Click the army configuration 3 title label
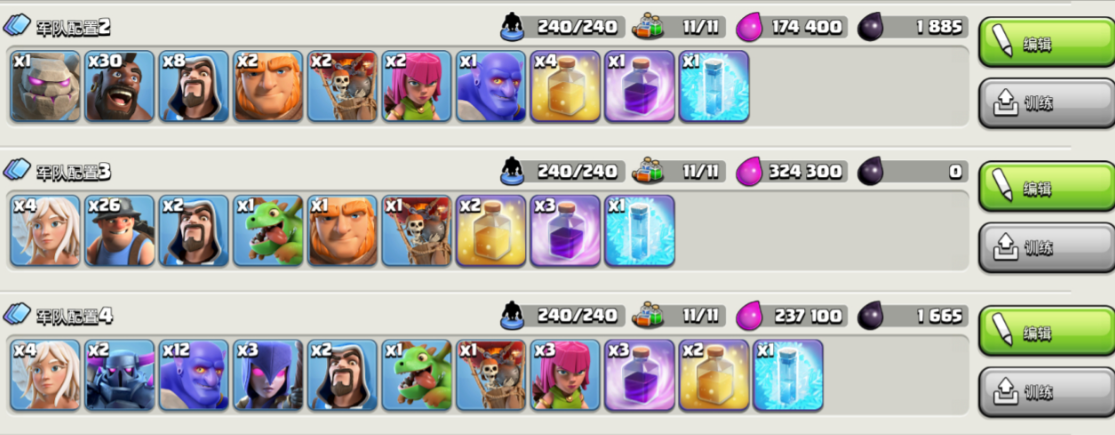The width and height of the screenshot is (1115, 435). pos(73,171)
